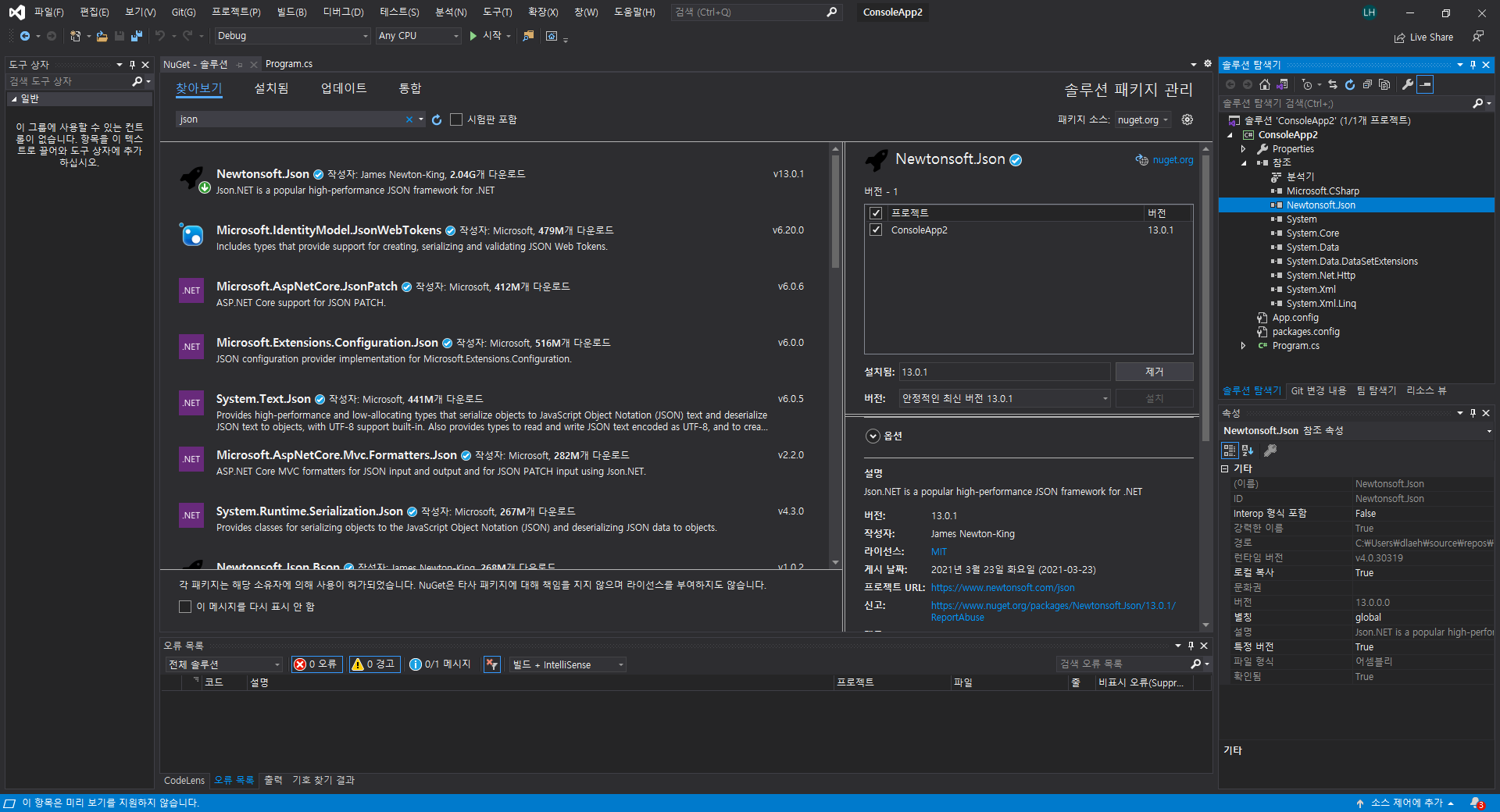Image resolution: width=1500 pixels, height=812 pixels.
Task: Open the Git (G) menu
Action: click(x=184, y=12)
